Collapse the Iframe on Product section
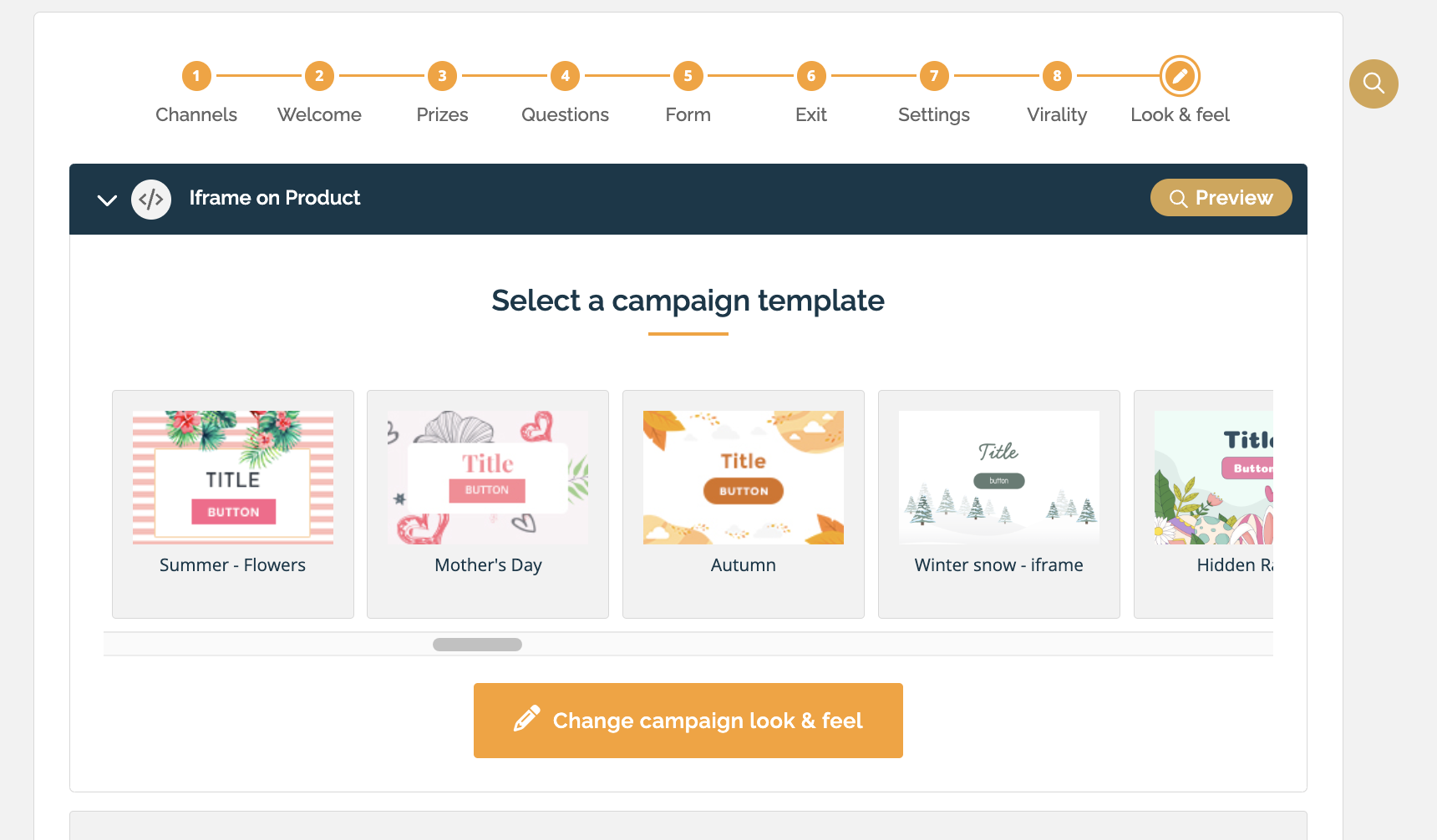The width and height of the screenshot is (1437, 840). [107, 200]
